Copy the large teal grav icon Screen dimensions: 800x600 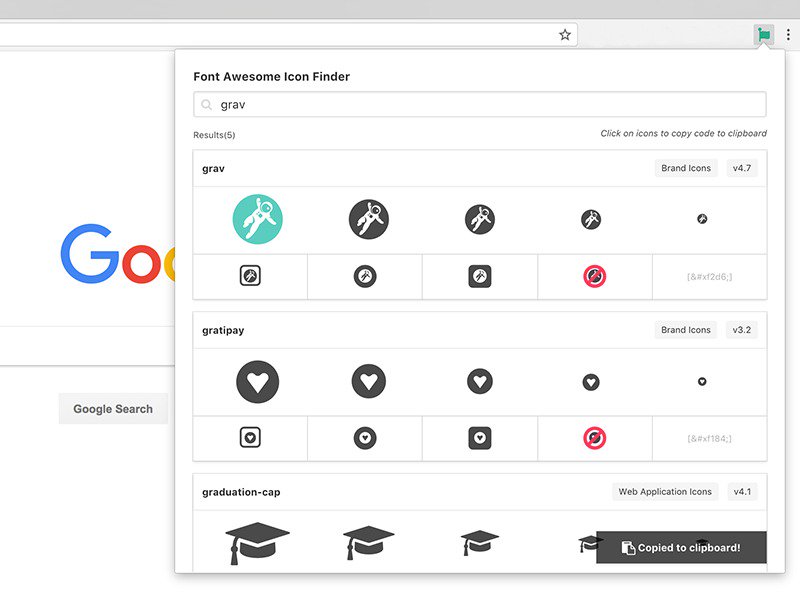click(x=257, y=218)
